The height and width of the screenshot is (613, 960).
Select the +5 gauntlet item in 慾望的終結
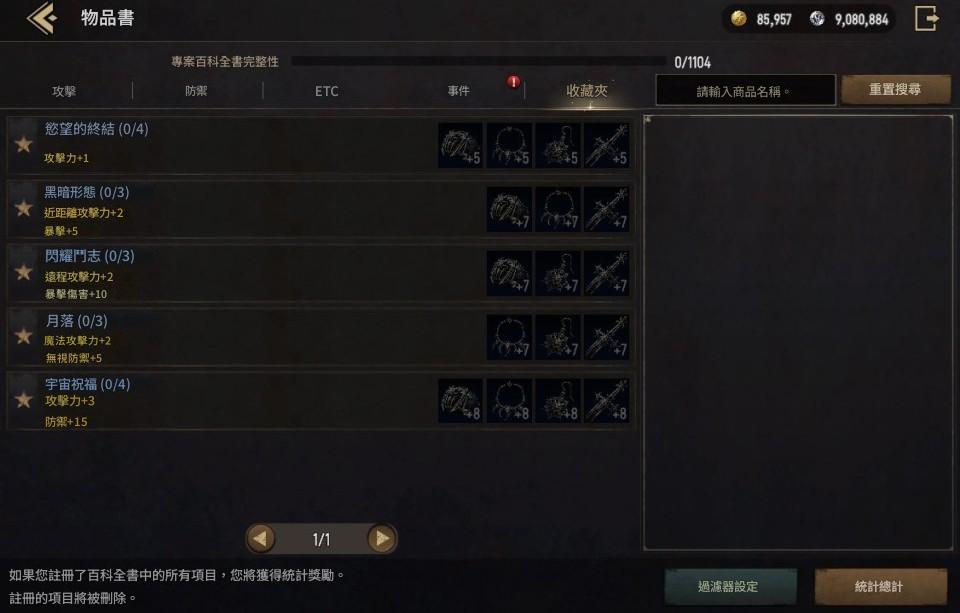click(x=460, y=146)
